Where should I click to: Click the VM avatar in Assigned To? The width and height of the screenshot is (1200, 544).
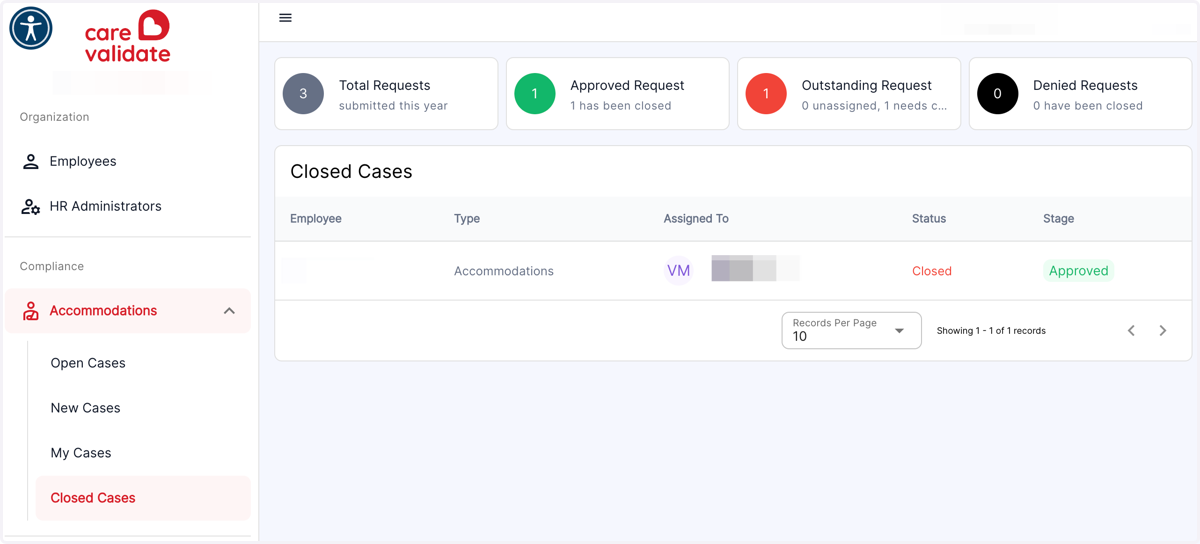click(678, 271)
